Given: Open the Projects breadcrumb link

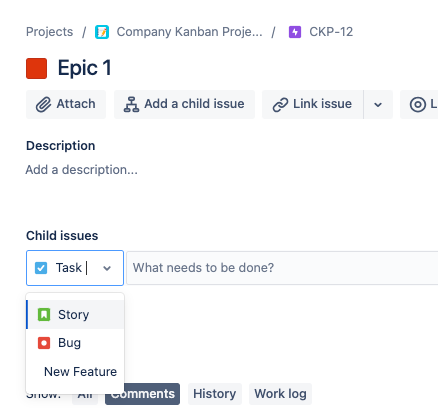Looking at the screenshot, I should pyautogui.click(x=50, y=32).
